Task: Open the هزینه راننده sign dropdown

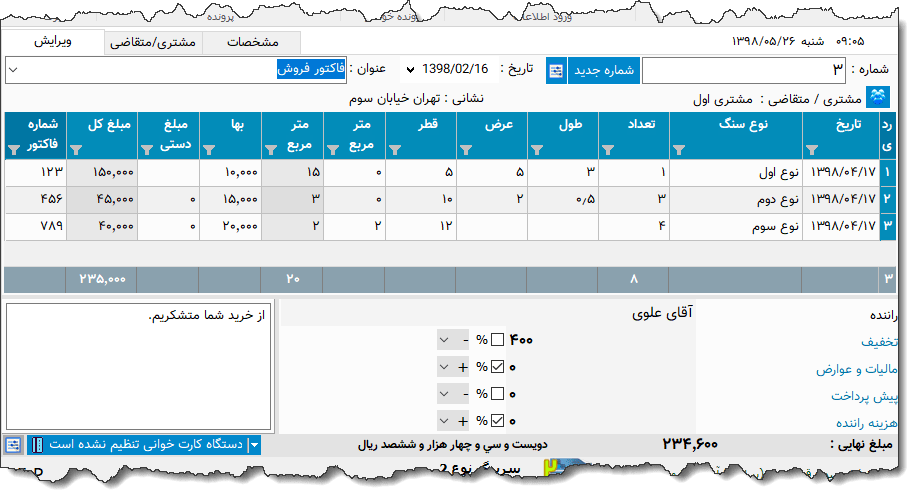Action: tap(444, 421)
